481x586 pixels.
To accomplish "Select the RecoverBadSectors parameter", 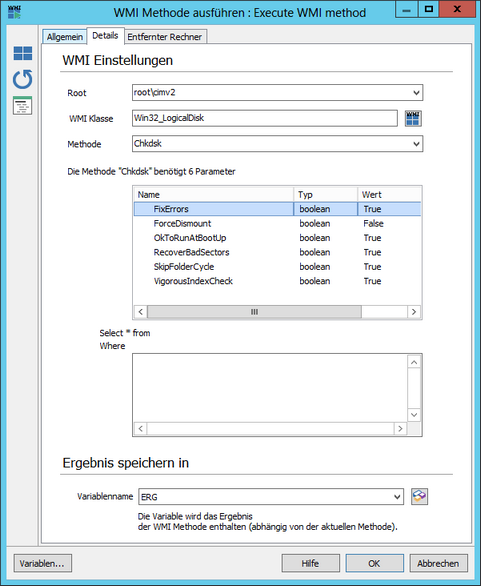I will coord(277,252).
